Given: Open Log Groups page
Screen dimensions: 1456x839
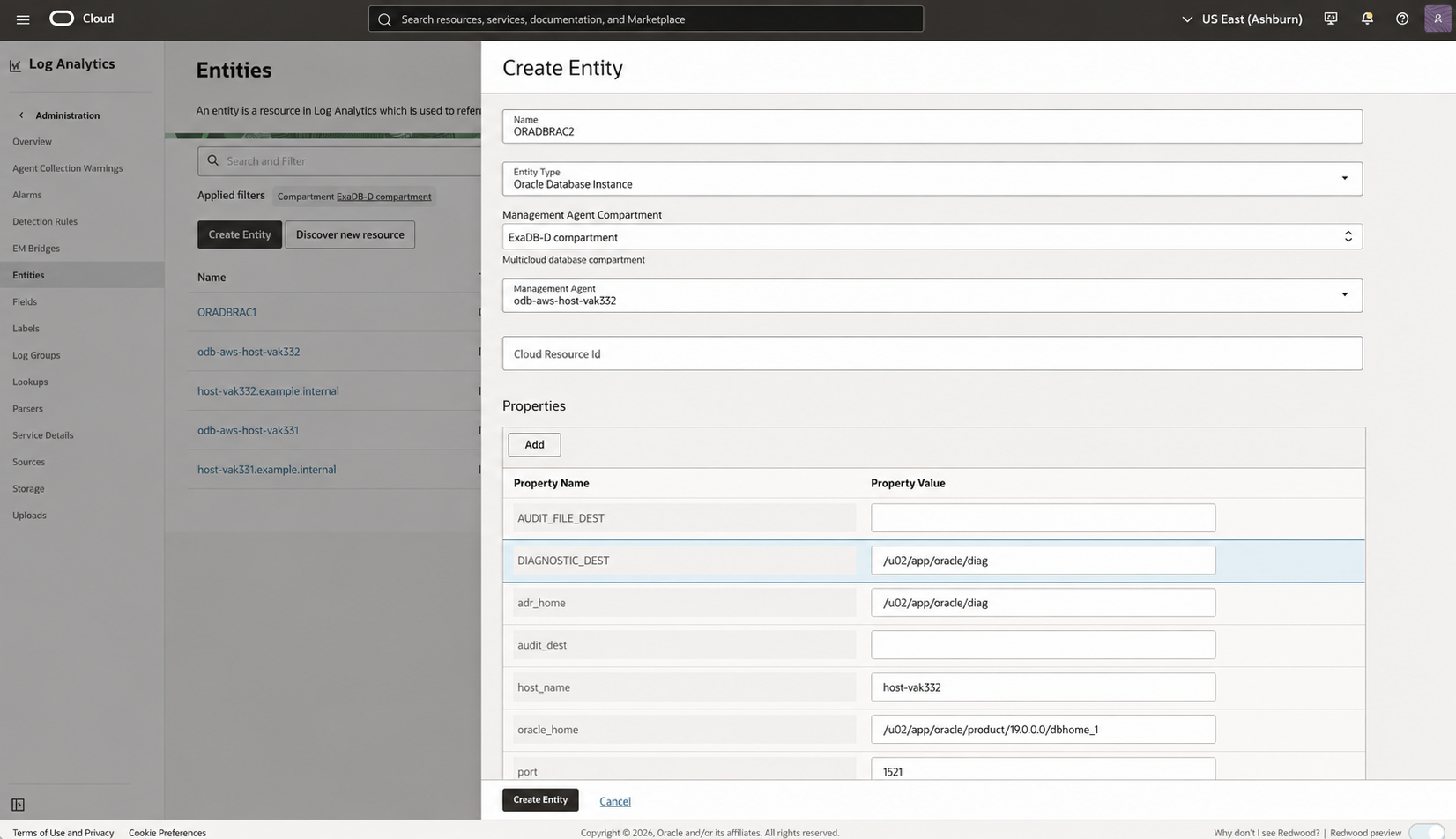Looking at the screenshot, I should pyautogui.click(x=36, y=355).
